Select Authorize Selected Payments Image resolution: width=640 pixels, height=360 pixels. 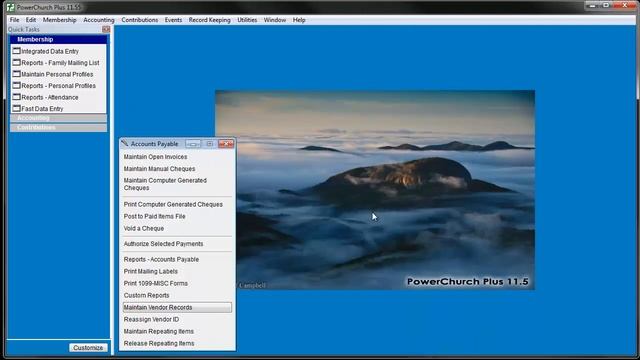point(163,244)
